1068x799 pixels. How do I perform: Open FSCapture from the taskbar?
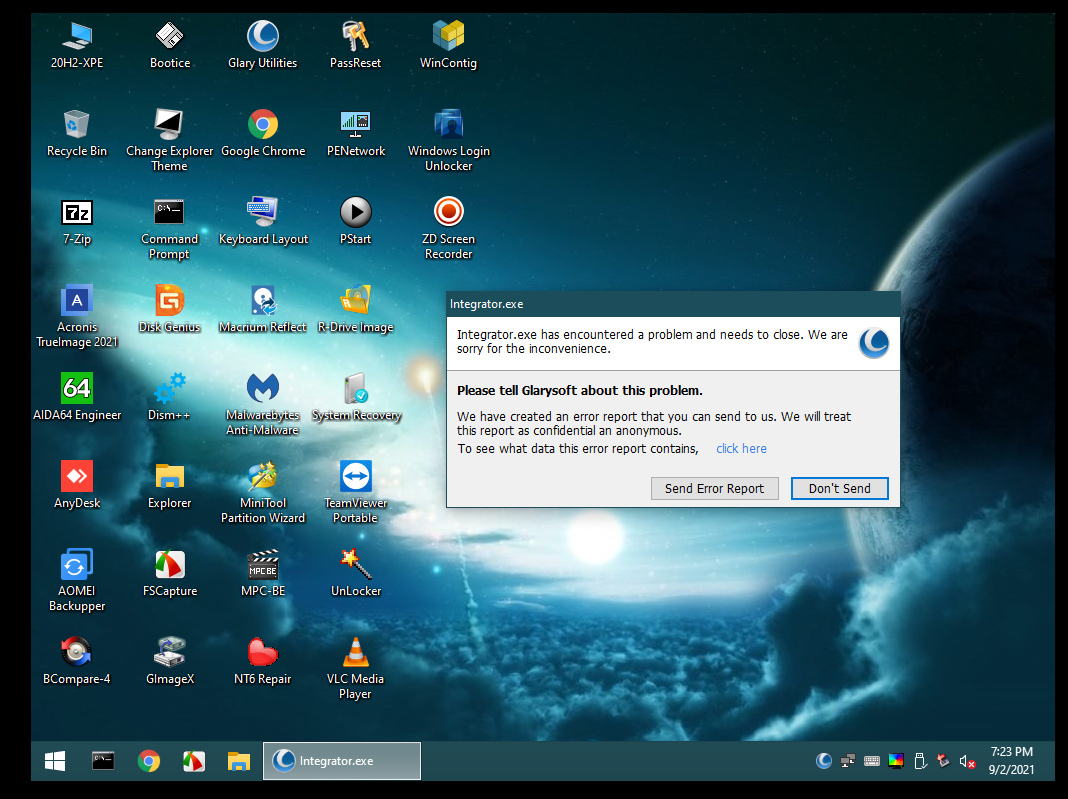tap(193, 761)
